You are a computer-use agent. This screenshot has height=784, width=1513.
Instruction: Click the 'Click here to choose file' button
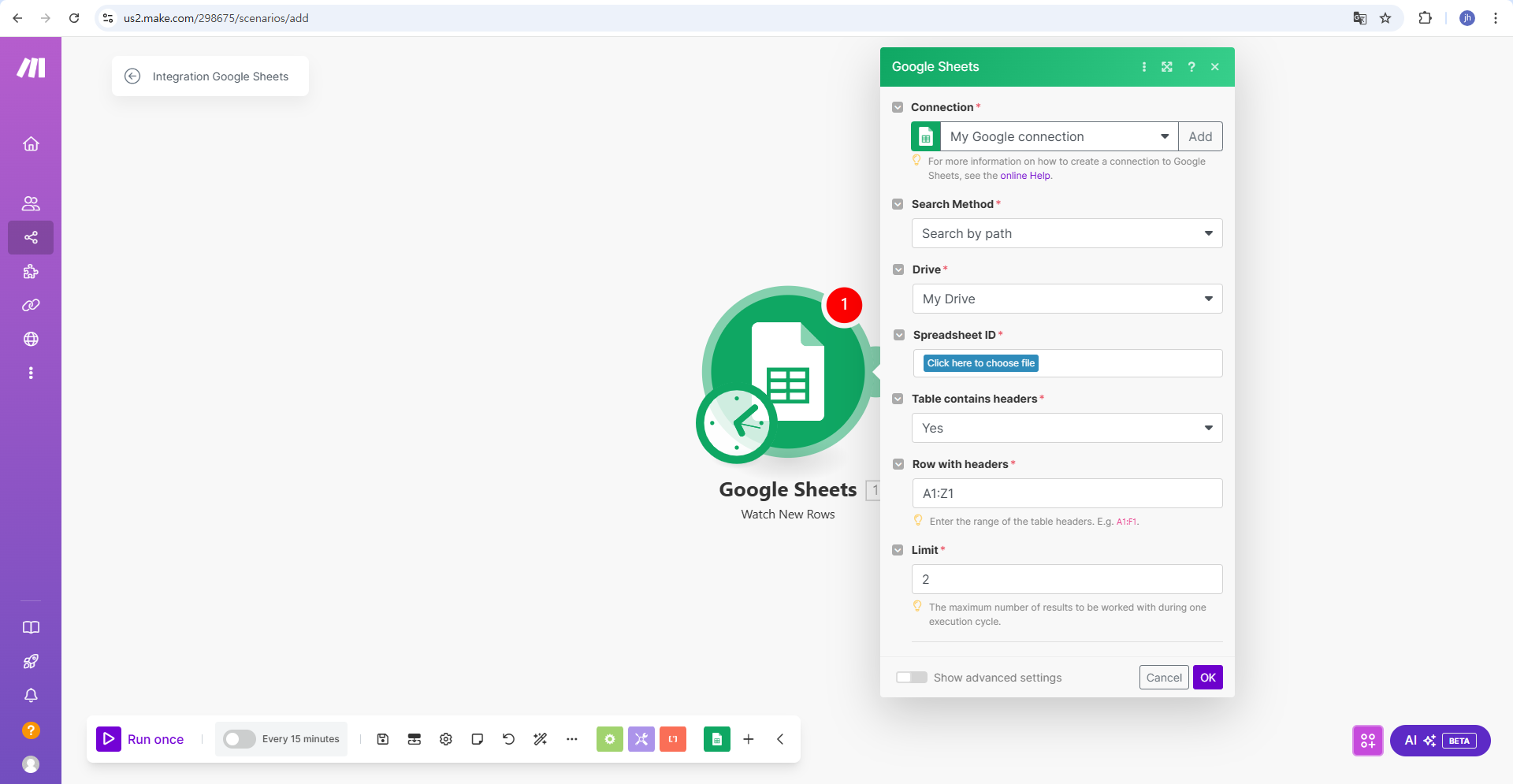point(981,363)
